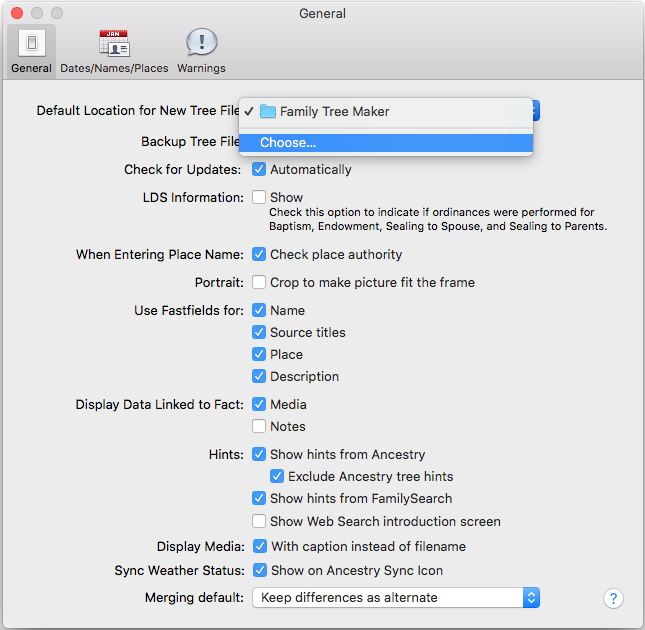Screen dimensions: 645x630
Task: Toggle Show hints from Ancestry
Action: (x=259, y=454)
